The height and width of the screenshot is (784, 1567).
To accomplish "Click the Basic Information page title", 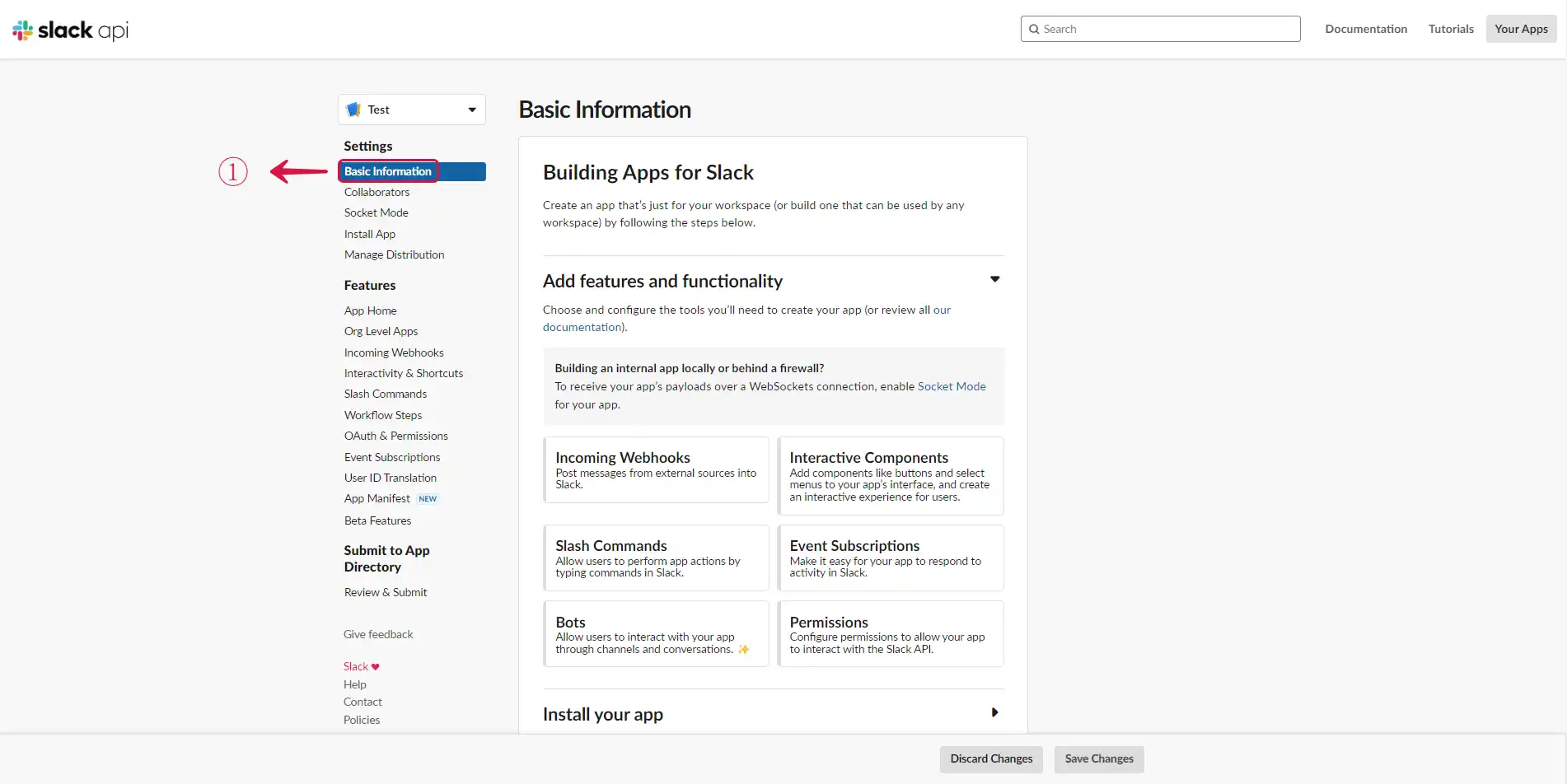I will point(605,110).
